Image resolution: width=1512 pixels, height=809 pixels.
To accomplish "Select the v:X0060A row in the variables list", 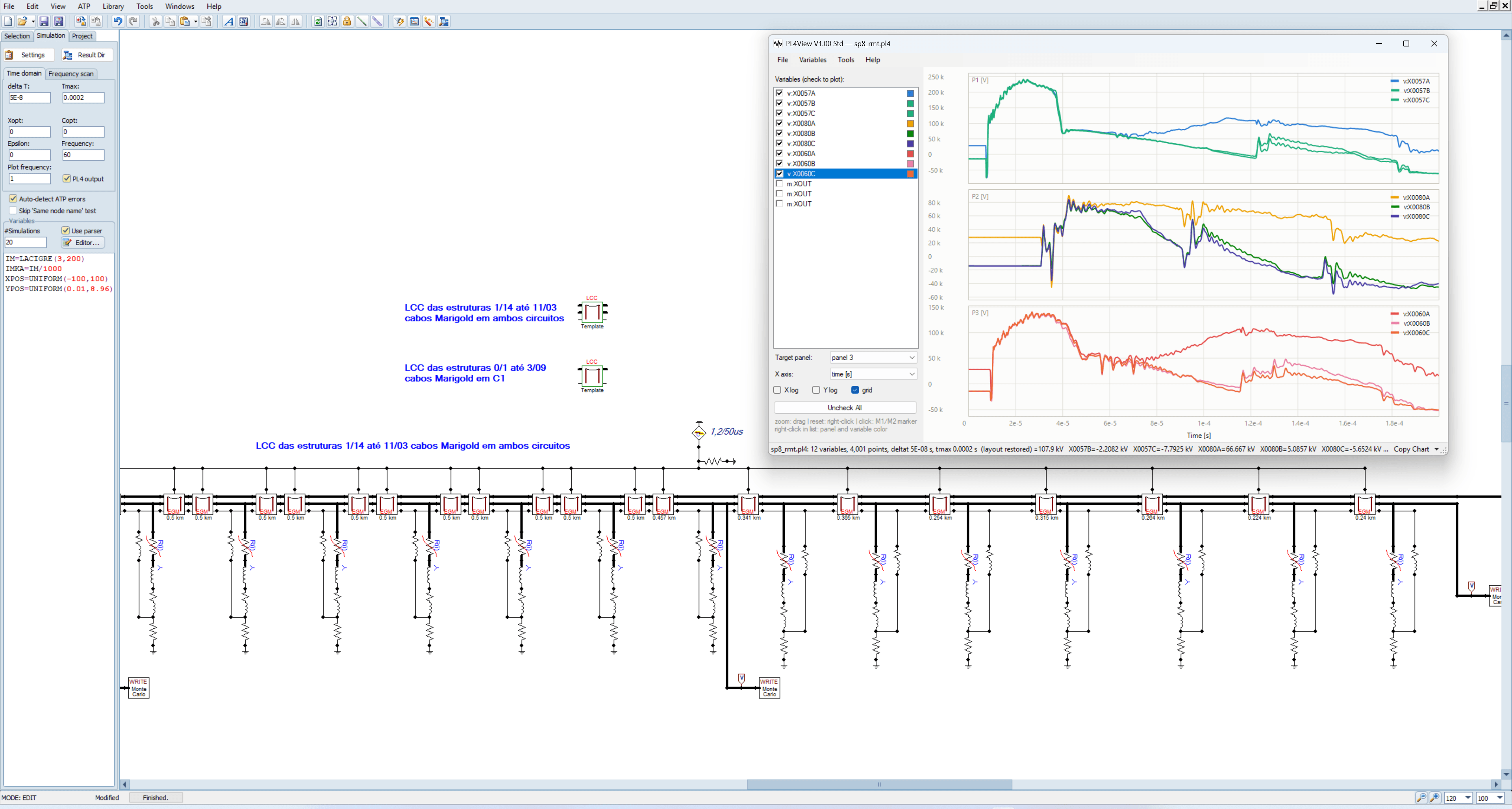I will [x=845, y=154].
